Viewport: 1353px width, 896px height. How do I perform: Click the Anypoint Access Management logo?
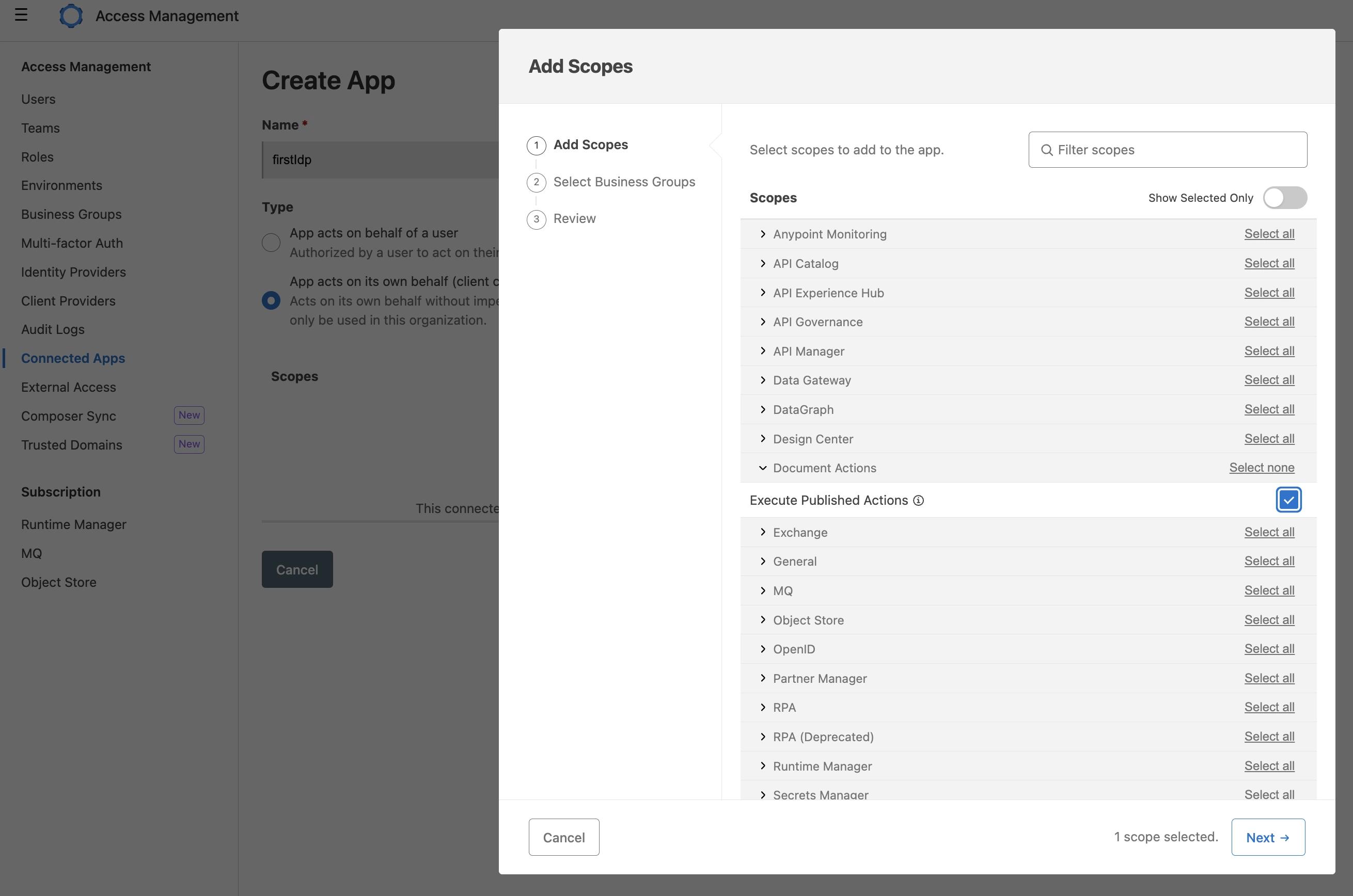coord(71,15)
